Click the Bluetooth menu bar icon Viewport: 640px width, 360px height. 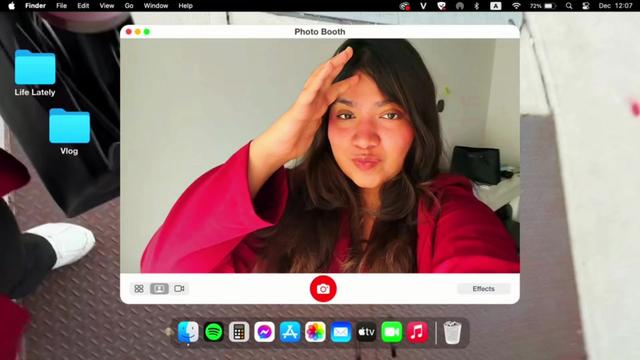[476, 6]
